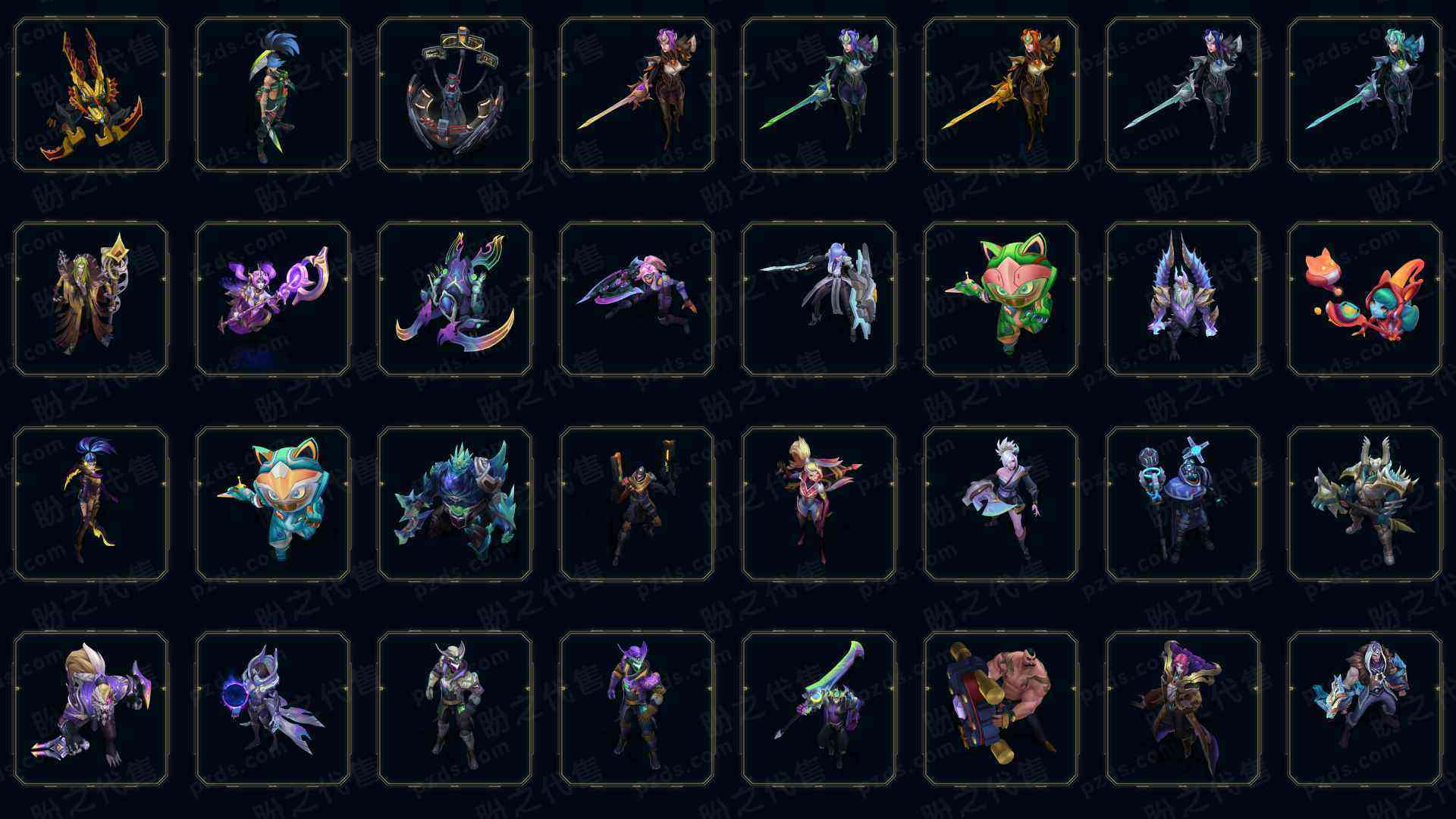Image resolution: width=1456 pixels, height=819 pixels.
Task: Select the orange and teal cat-suit yordle skin
Action: pyautogui.click(x=273, y=504)
